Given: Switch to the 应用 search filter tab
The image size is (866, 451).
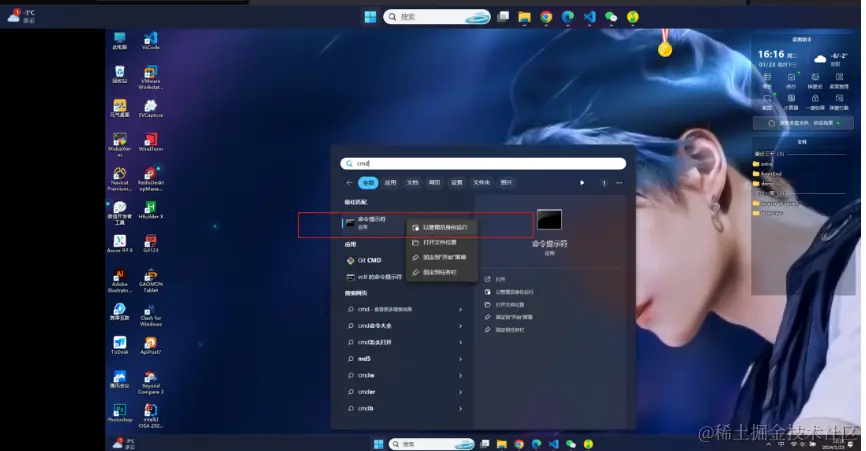Looking at the screenshot, I should pos(390,183).
